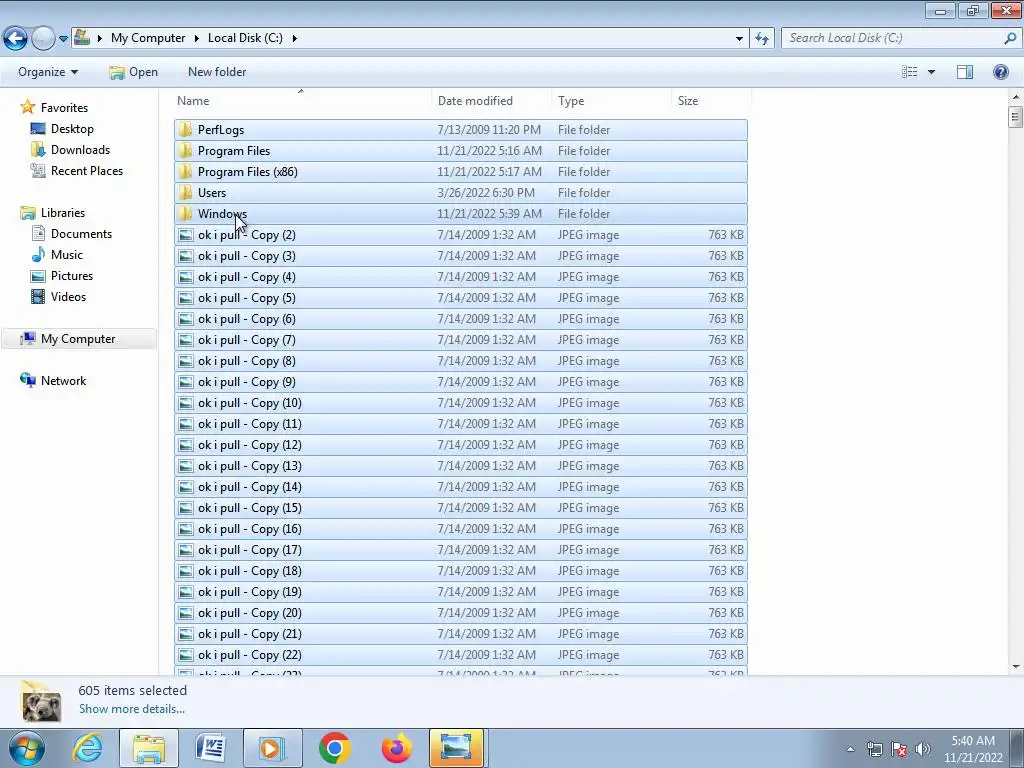Select file ok i pull - Copy (22)
This screenshot has height=768, width=1024.
[461, 655]
